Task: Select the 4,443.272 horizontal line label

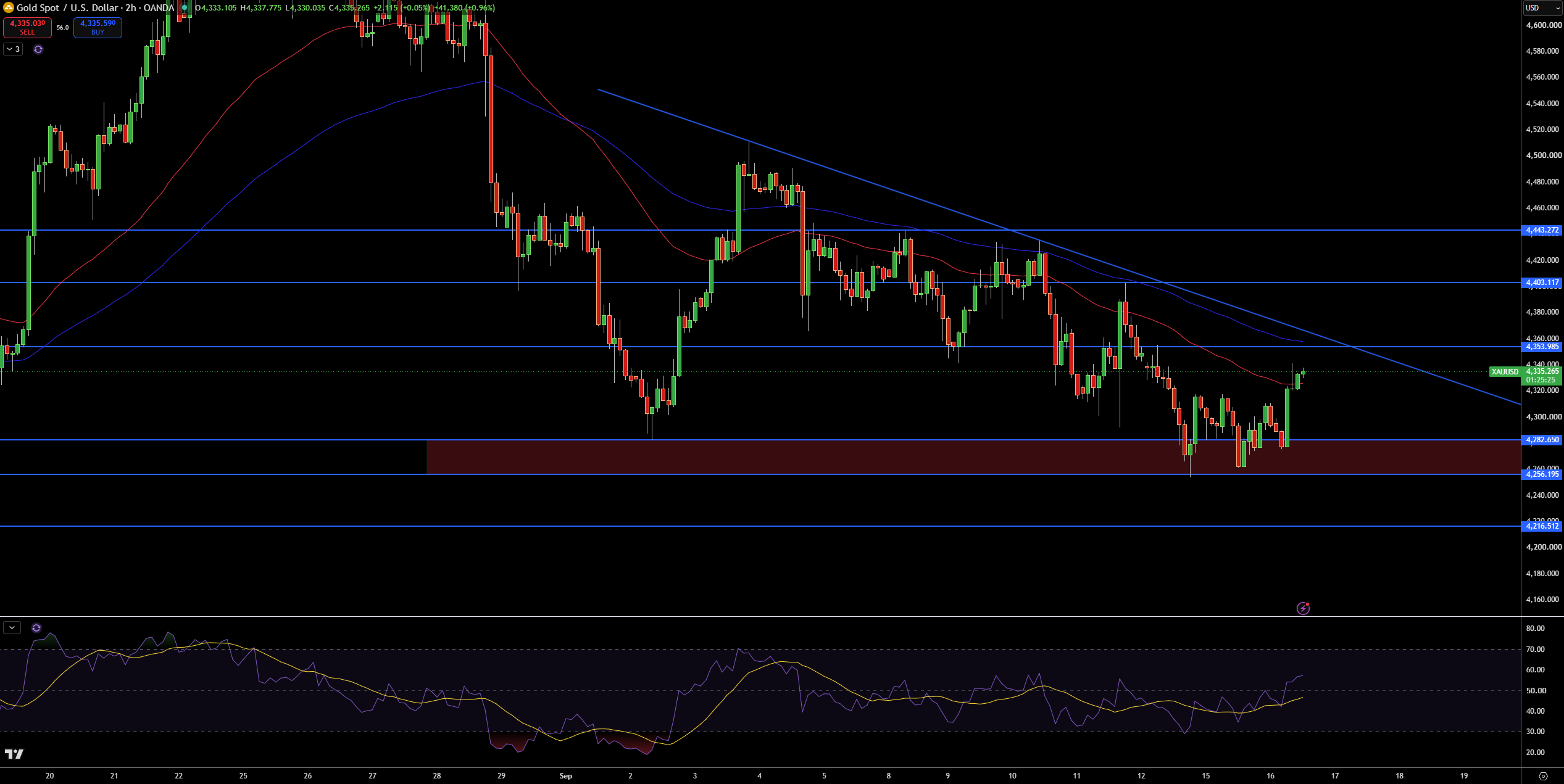Action: [x=1542, y=230]
